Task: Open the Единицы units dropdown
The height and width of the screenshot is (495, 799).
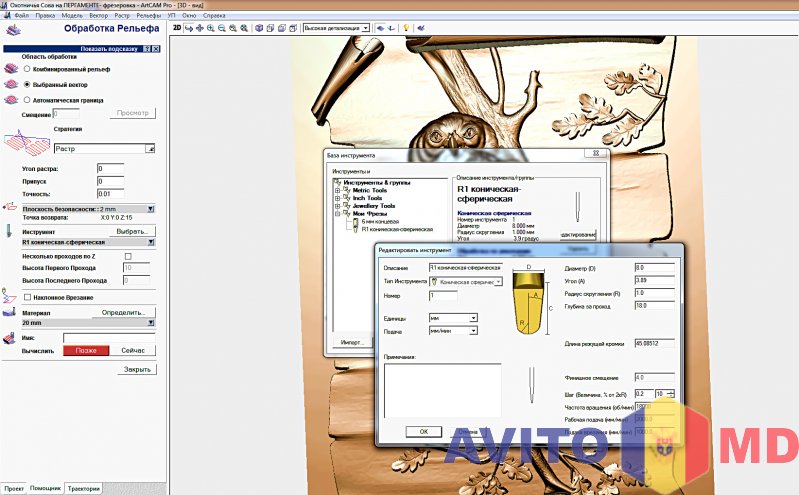Action: [x=473, y=318]
